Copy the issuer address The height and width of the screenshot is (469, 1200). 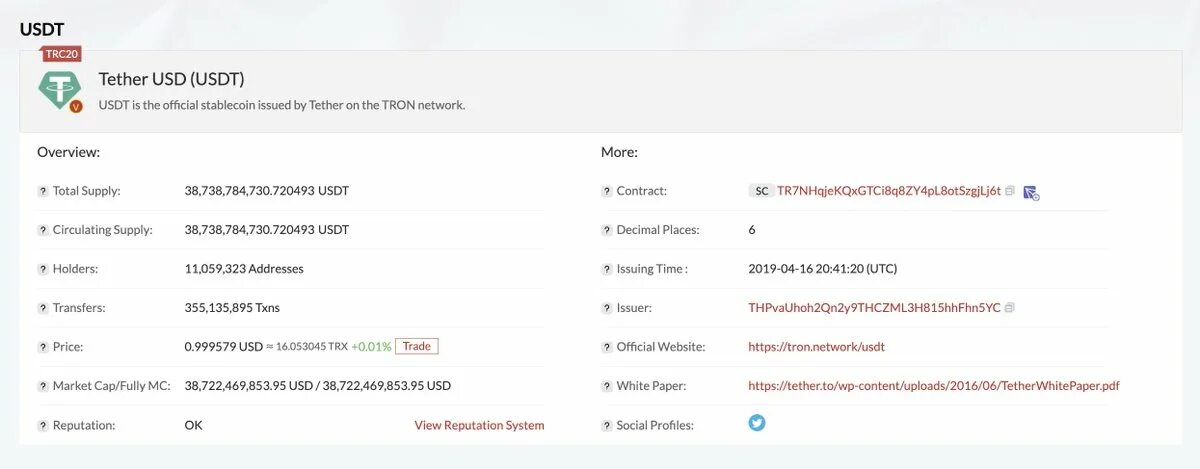click(1010, 308)
